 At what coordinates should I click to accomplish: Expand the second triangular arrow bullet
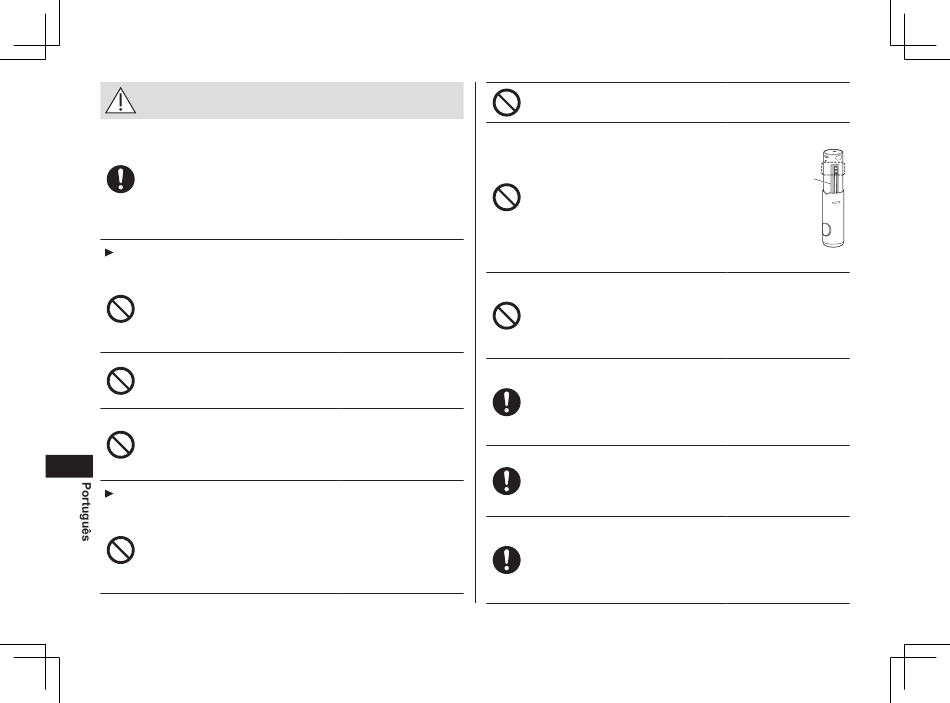[109, 494]
